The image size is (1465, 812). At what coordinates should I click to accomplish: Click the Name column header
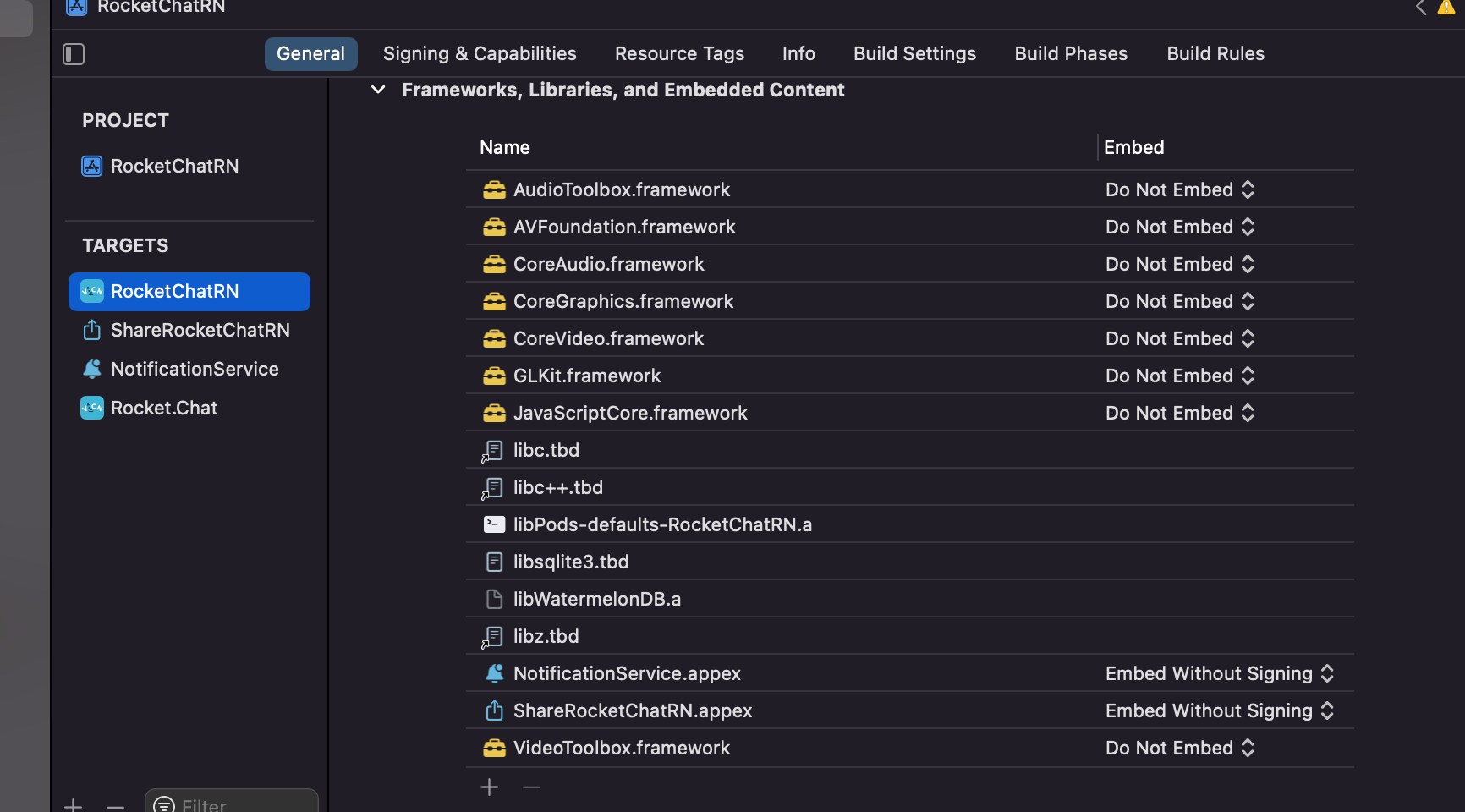(x=505, y=147)
